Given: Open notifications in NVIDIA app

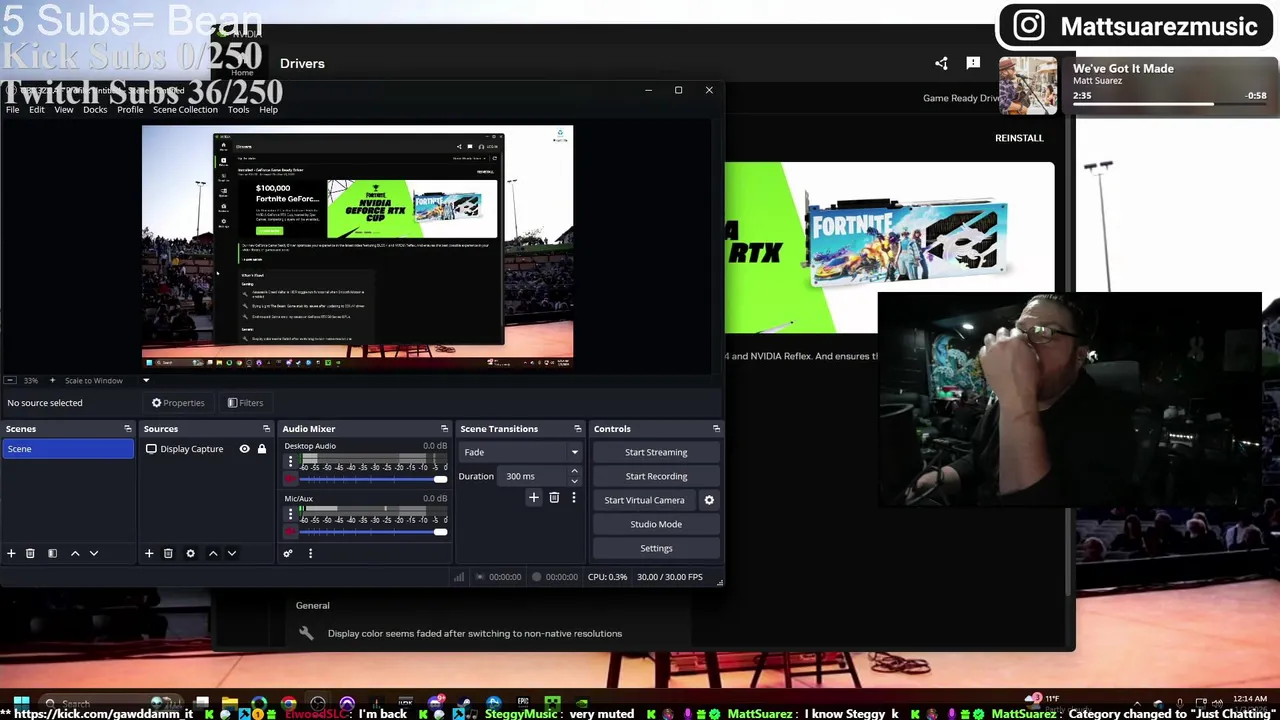Looking at the screenshot, I should pyautogui.click(x=973, y=63).
